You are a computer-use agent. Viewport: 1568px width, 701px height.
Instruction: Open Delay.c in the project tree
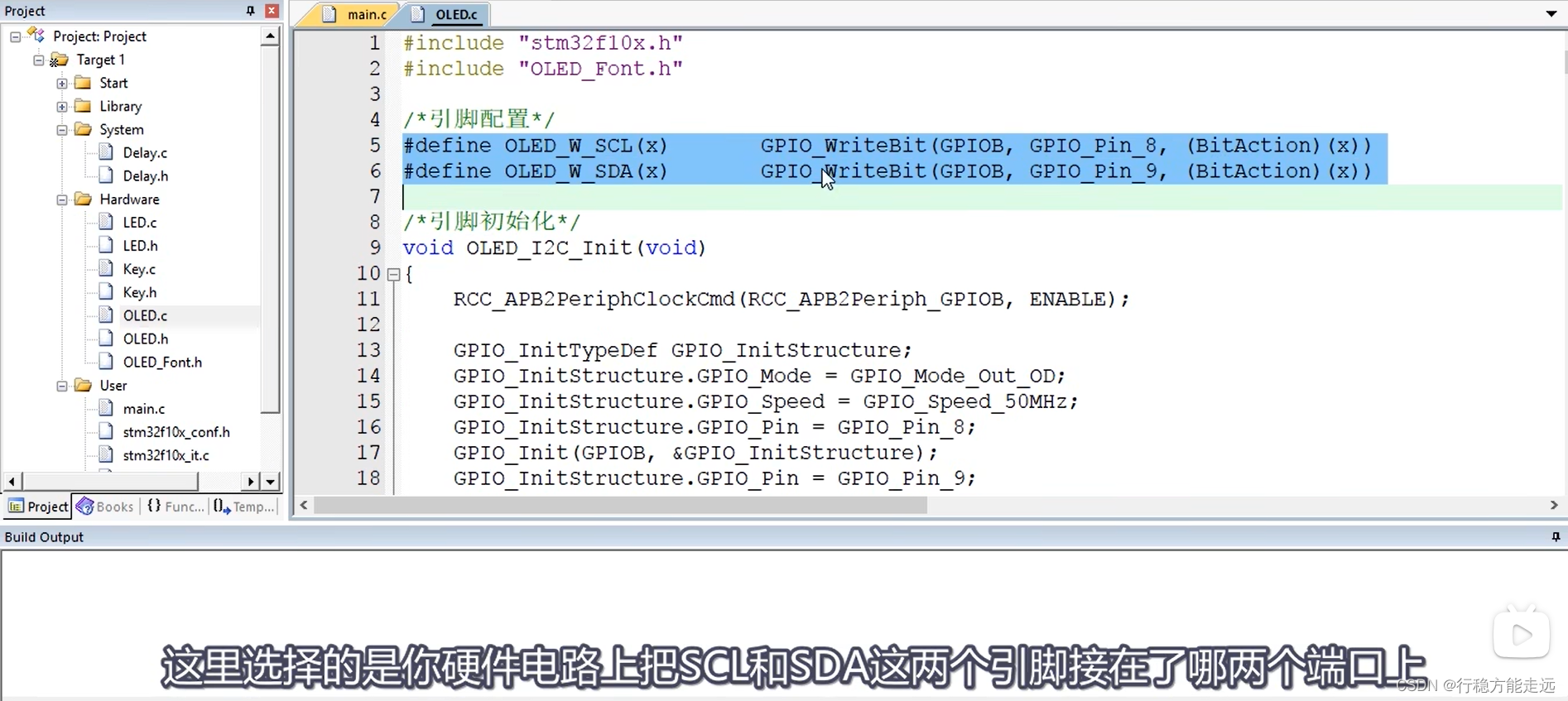(145, 153)
